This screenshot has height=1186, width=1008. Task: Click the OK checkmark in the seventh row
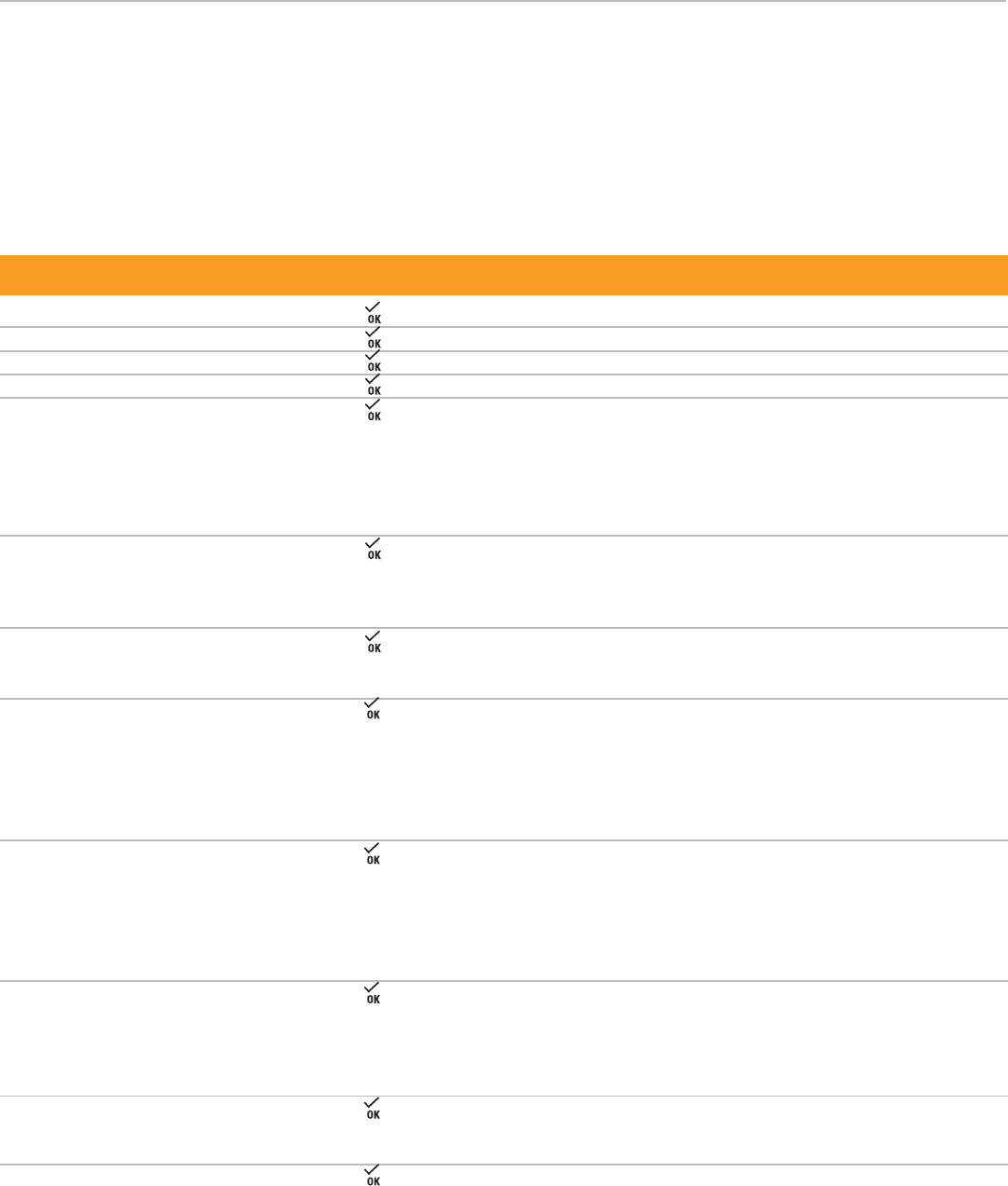pos(374,642)
